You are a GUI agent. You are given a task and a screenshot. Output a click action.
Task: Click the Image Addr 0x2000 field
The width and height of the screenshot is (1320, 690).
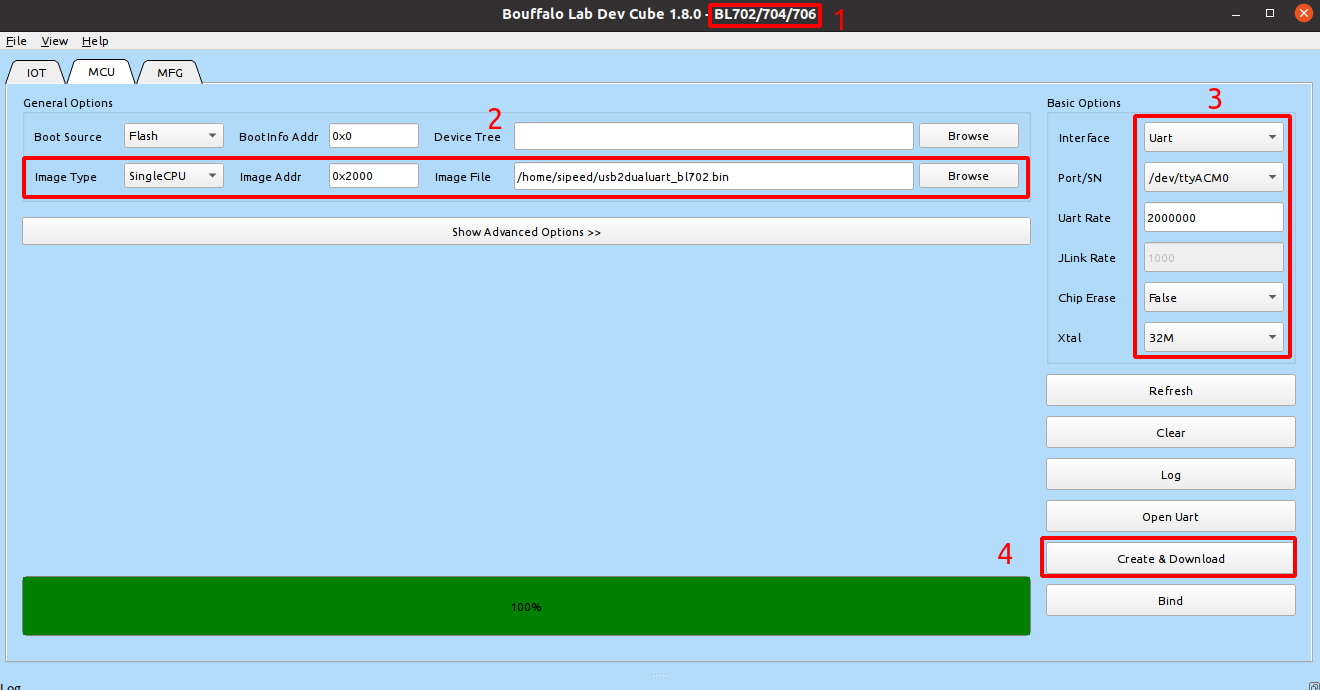point(374,176)
